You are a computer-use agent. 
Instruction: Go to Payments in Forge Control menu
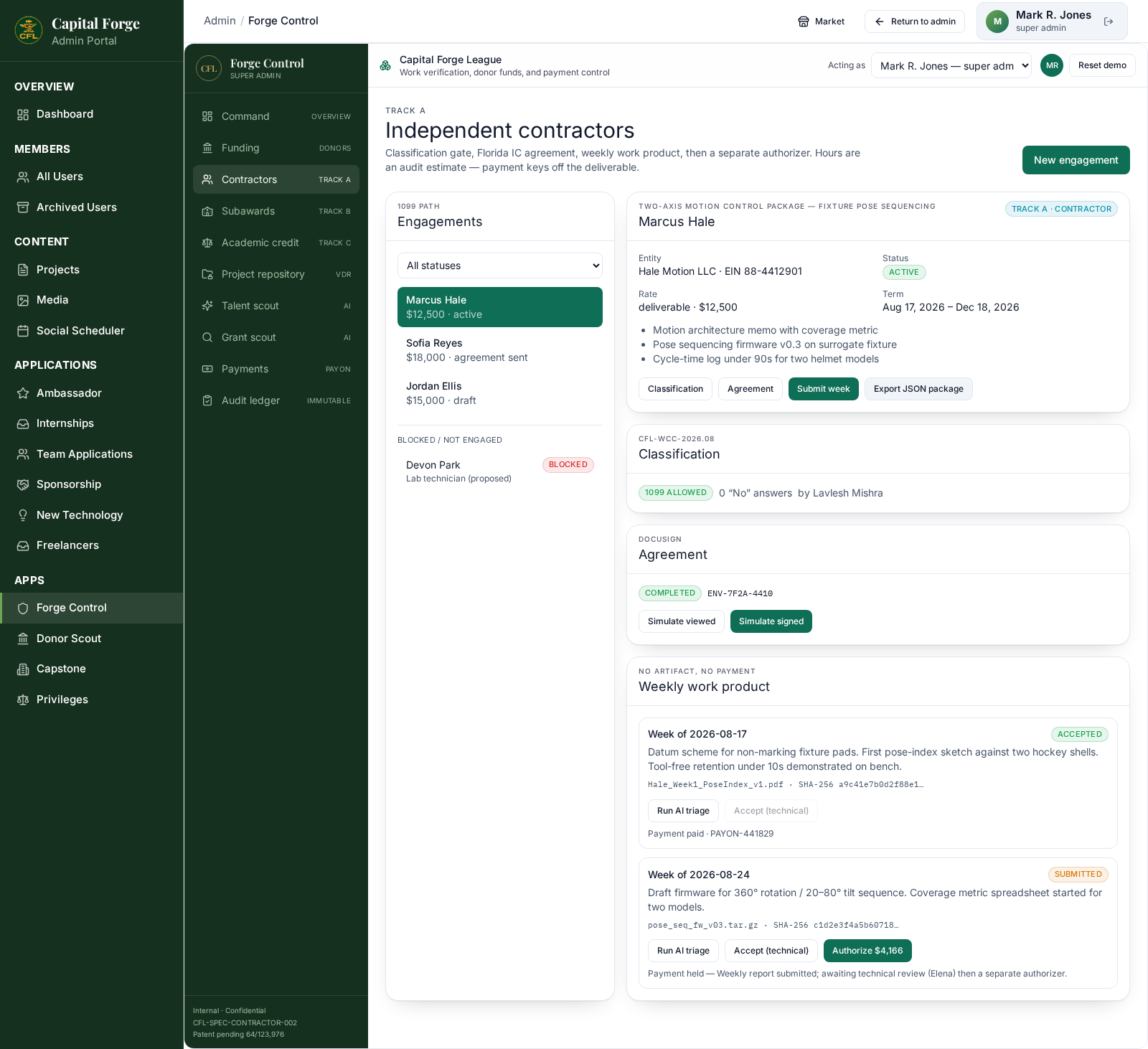[276, 369]
